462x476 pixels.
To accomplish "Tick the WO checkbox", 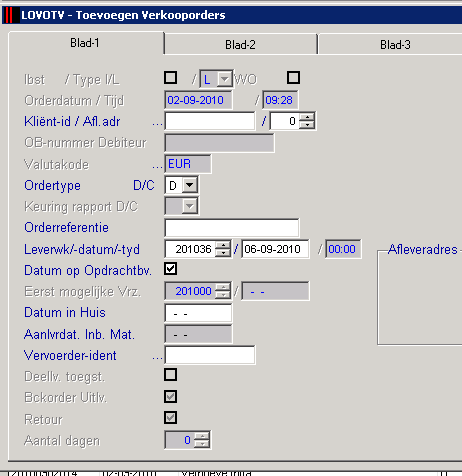I will coord(293,78).
